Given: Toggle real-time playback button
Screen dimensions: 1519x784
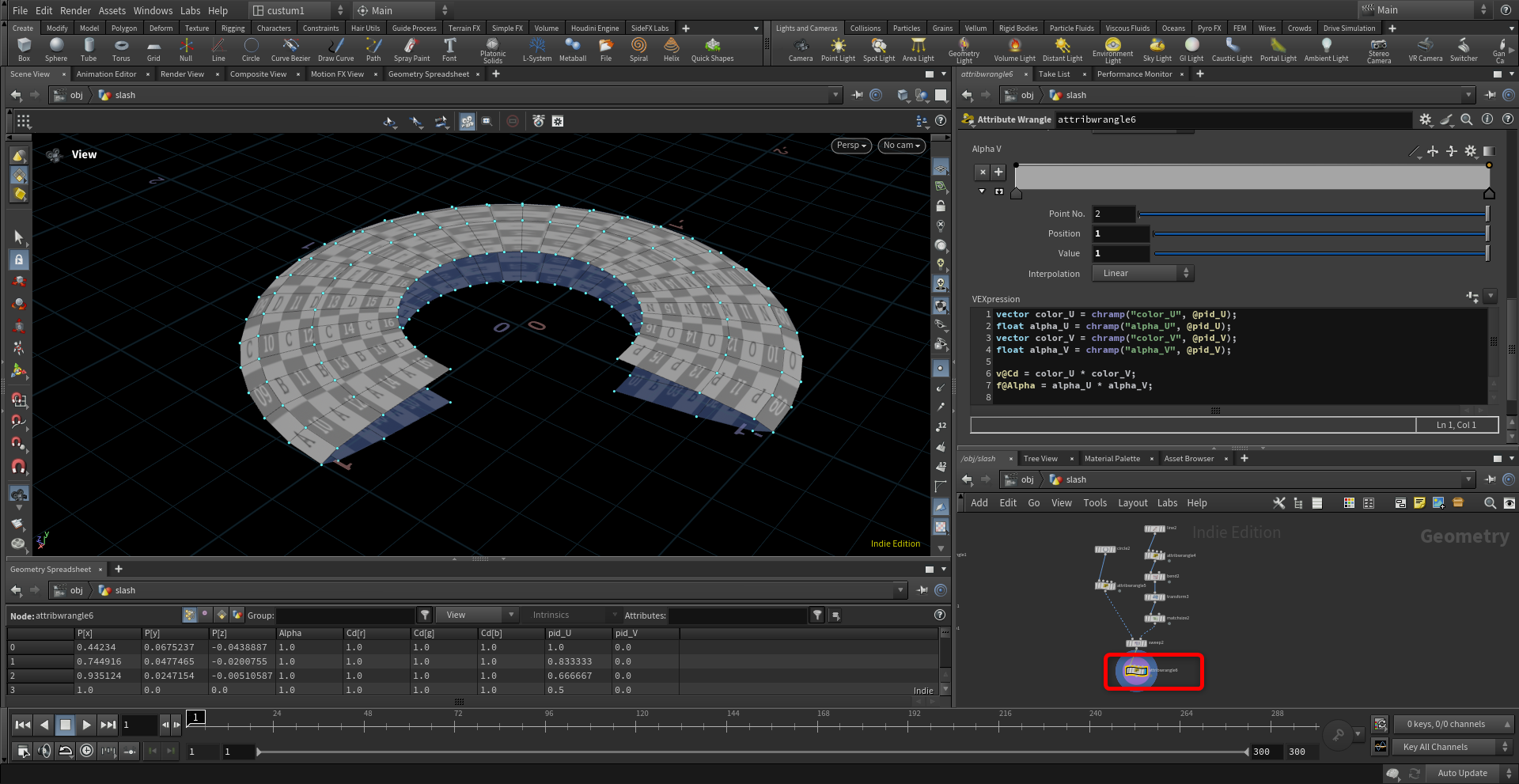Looking at the screenshot, I should 87,751.
